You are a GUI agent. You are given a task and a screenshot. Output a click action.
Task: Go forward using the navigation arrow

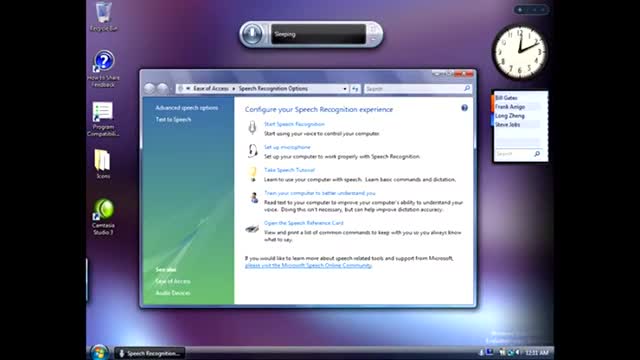coord(162,88)
